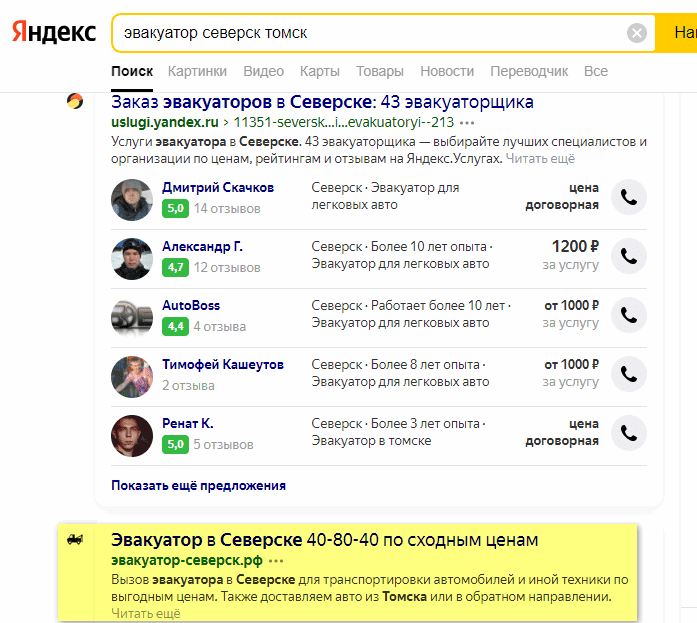Open Дмитрий Скачков avatar photo
The width and height of the screenshot is (697, 623).
tap(132, 200)
